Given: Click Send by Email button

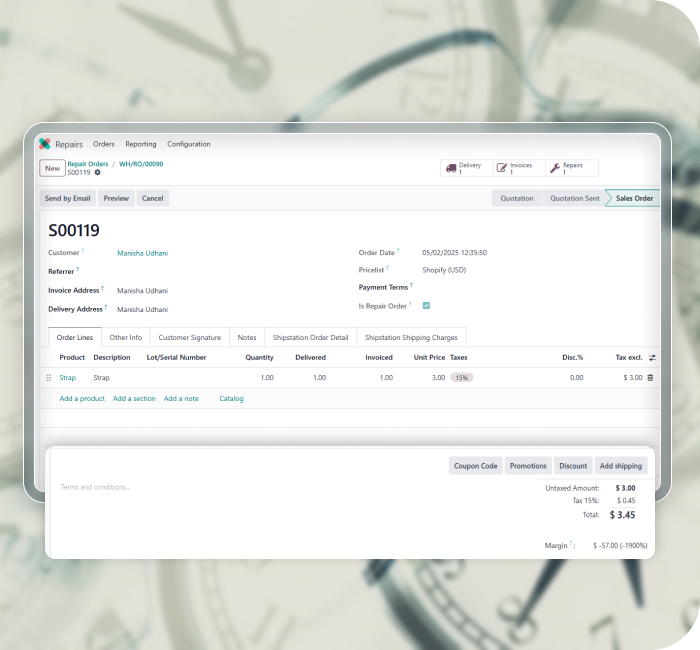Looking at the screenshot, I should (67, 198).
